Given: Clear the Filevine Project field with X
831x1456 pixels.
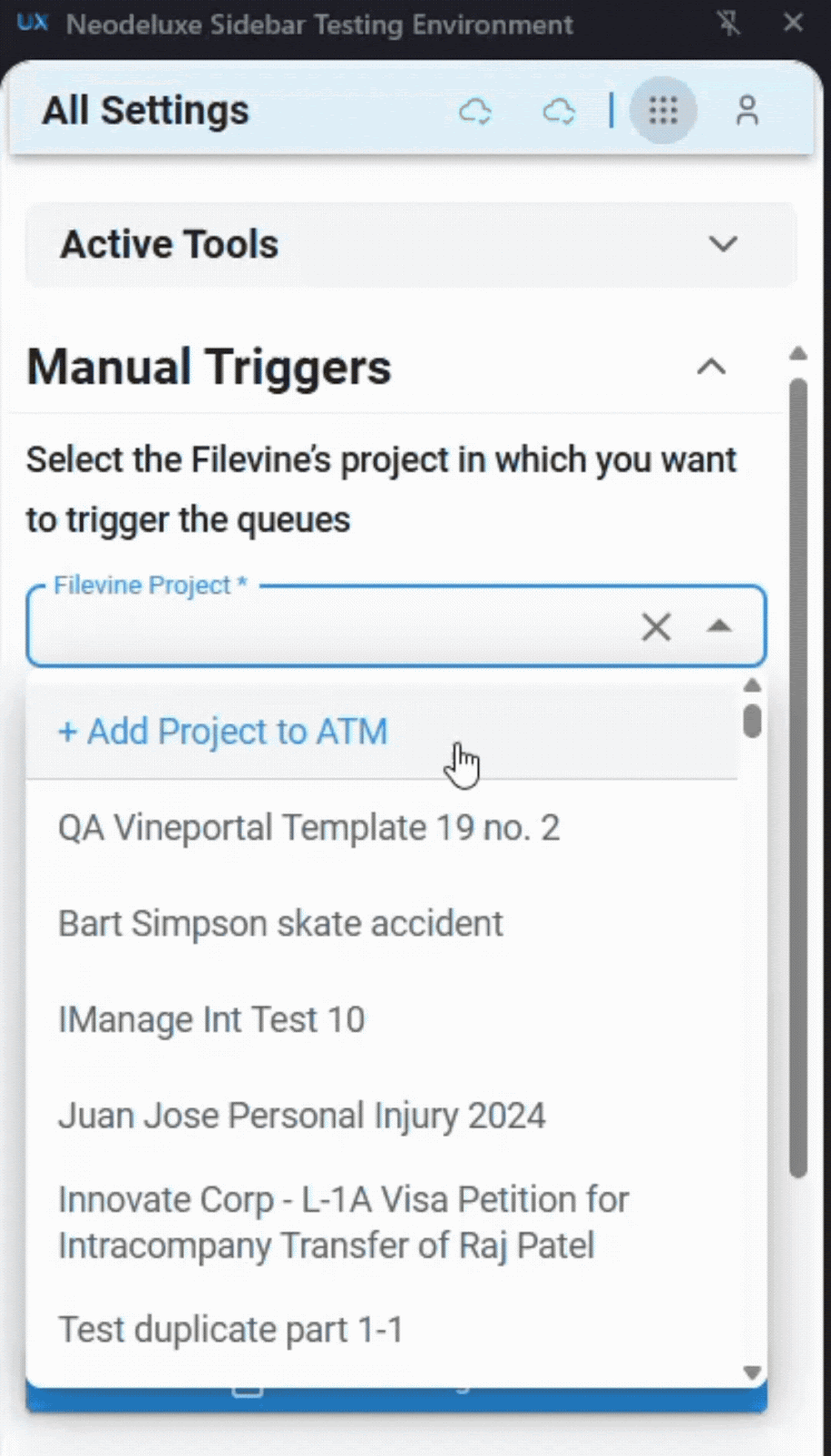Looking at the screenshot, I should point(655,626).
